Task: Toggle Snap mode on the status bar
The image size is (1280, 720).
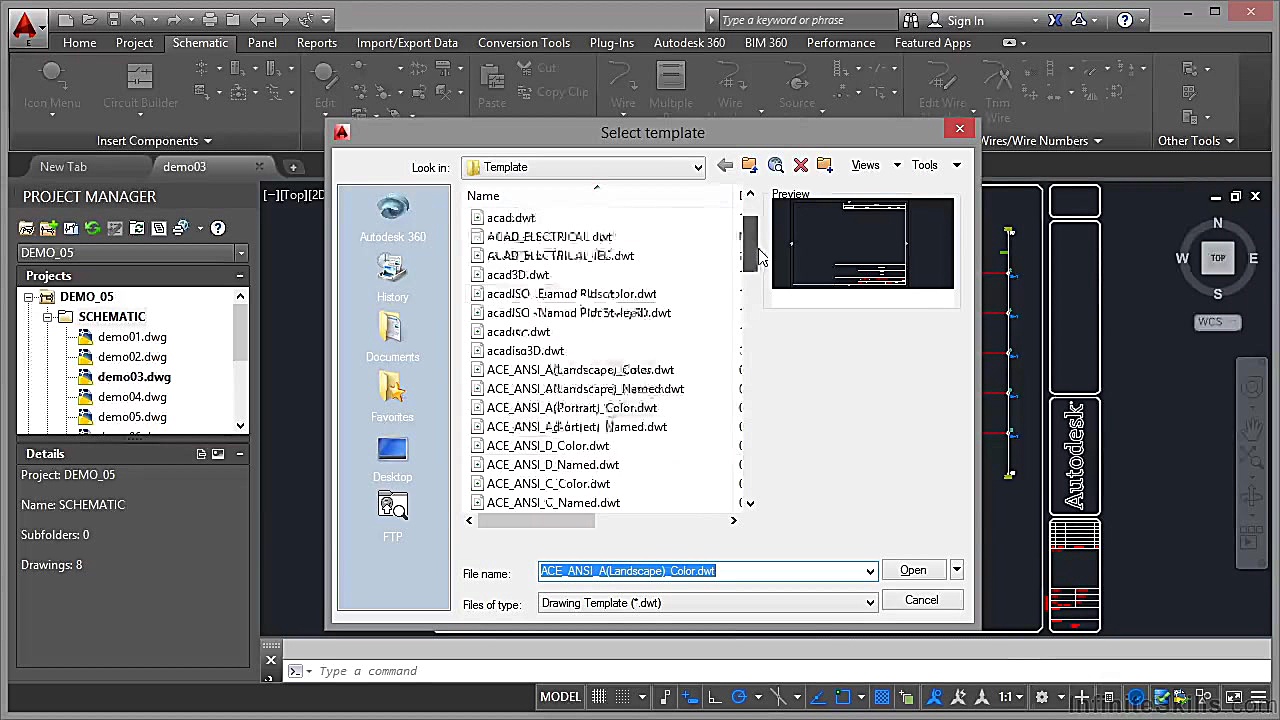Action: pyautogui.click(x=623, y=697)
